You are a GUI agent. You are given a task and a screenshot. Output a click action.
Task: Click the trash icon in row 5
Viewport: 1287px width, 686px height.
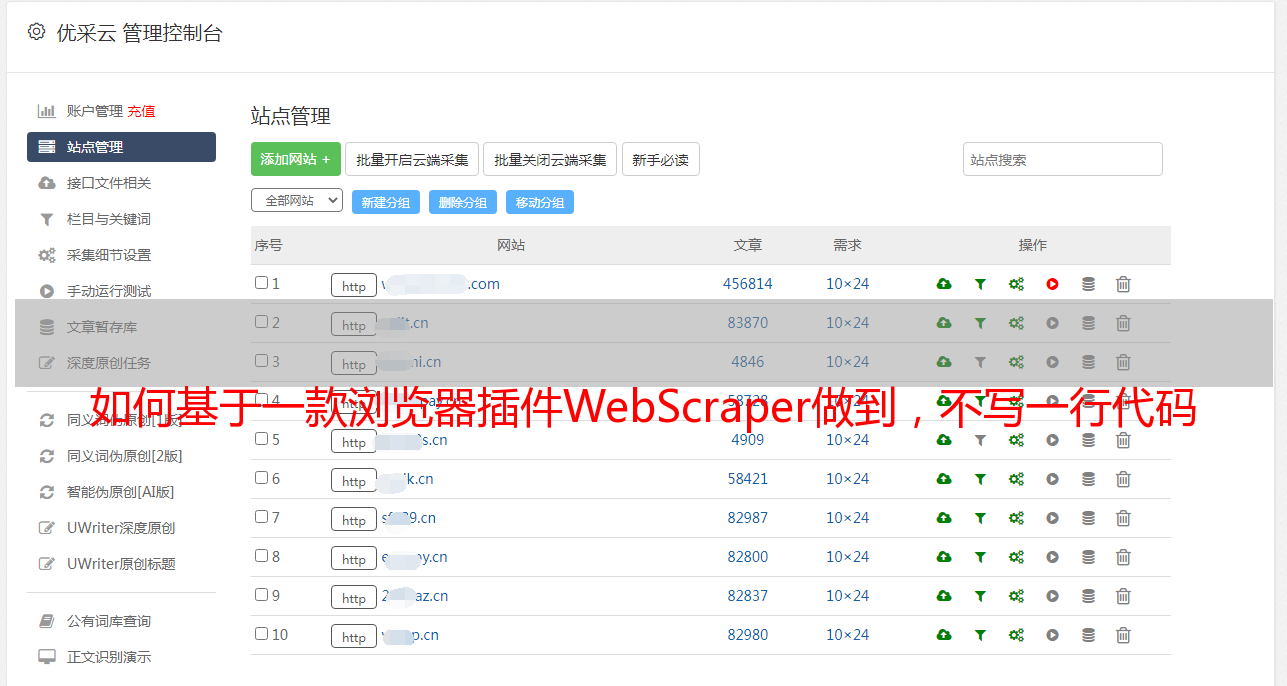coord(1123,440)
